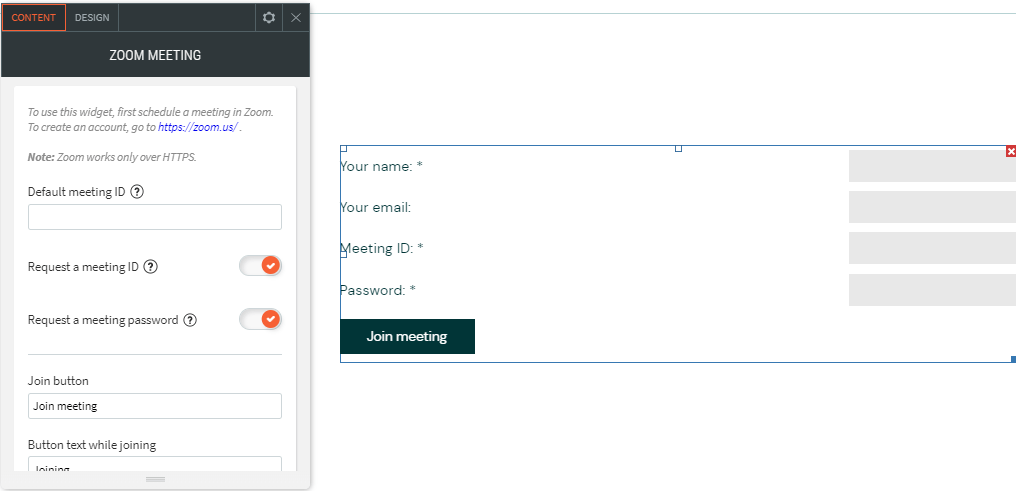Open the widget settings gear icon

click(268, 18)
